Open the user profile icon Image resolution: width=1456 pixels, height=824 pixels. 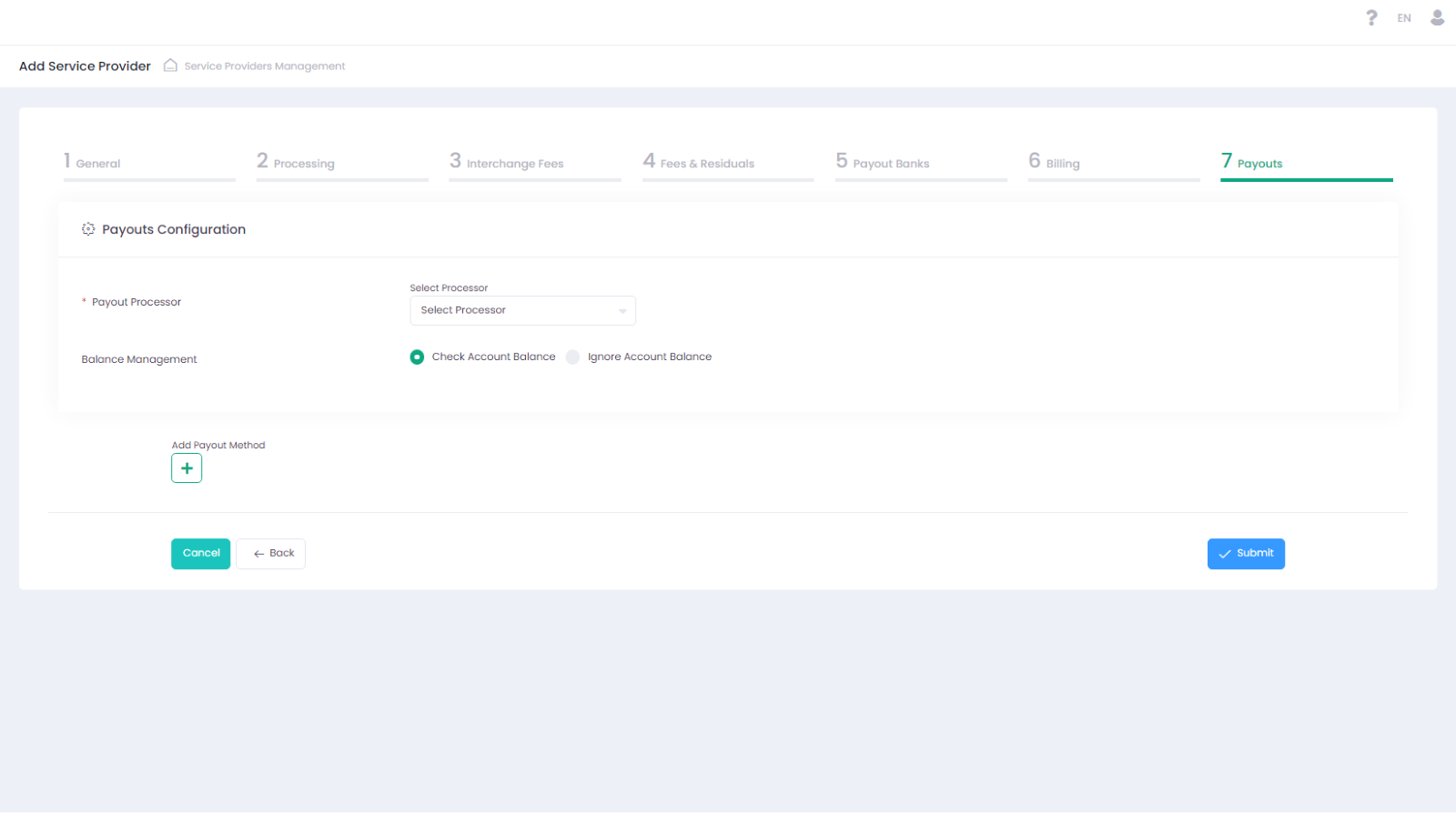click(1437, 18)
